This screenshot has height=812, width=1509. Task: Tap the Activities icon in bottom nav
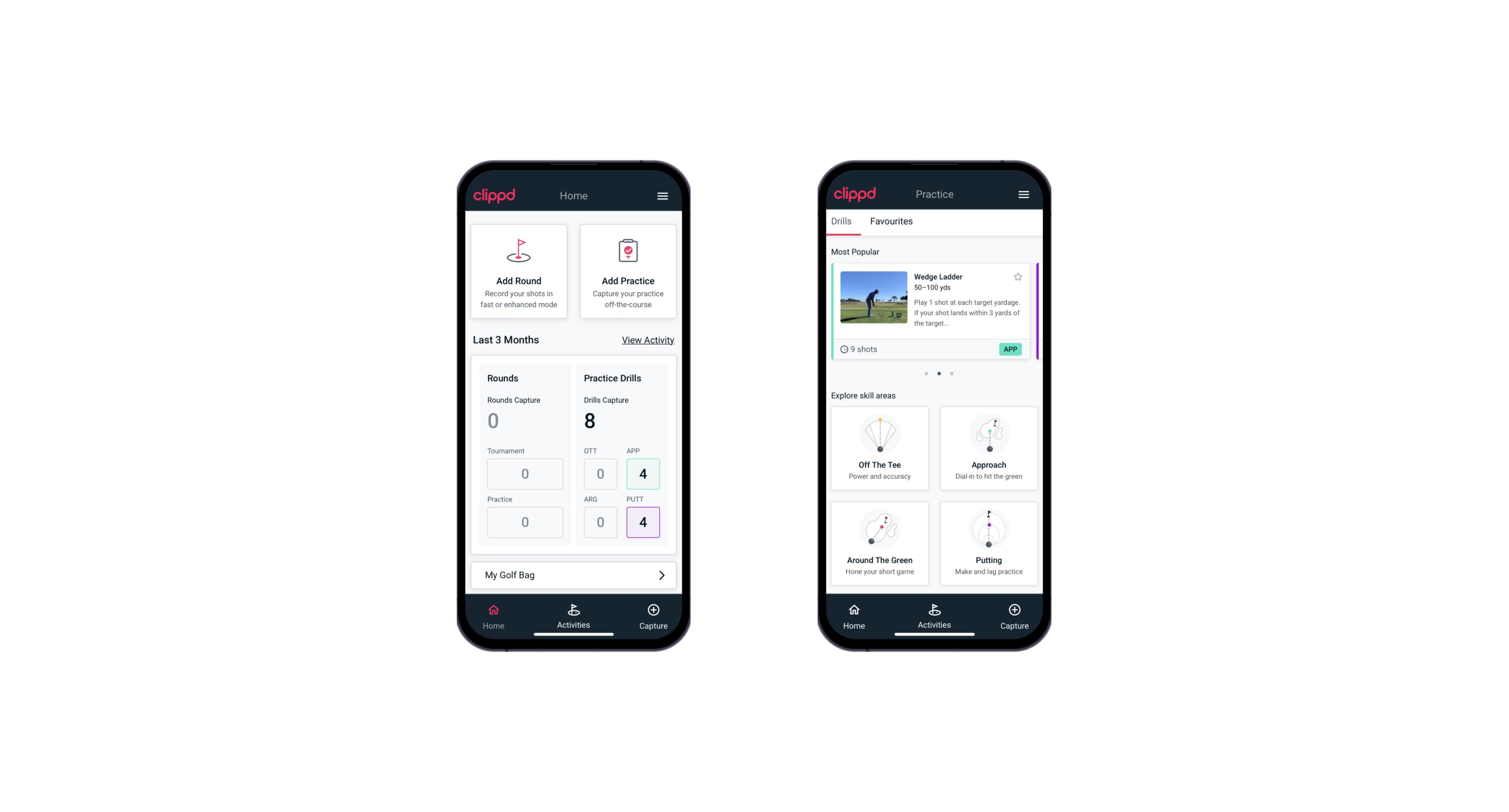[575, 614]
